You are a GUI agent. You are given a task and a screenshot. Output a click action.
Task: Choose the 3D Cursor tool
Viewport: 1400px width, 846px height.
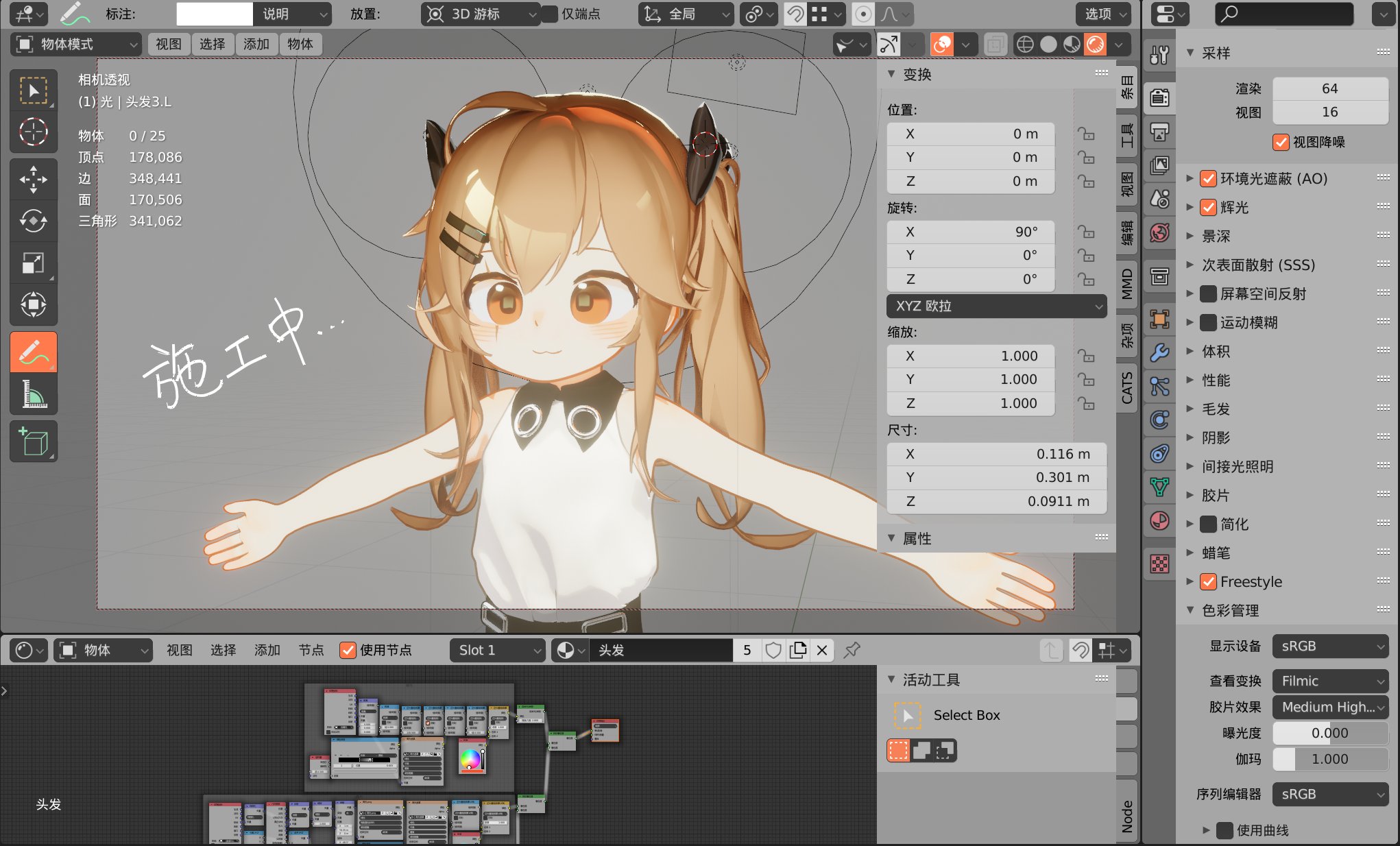click(x=33, y=132)
